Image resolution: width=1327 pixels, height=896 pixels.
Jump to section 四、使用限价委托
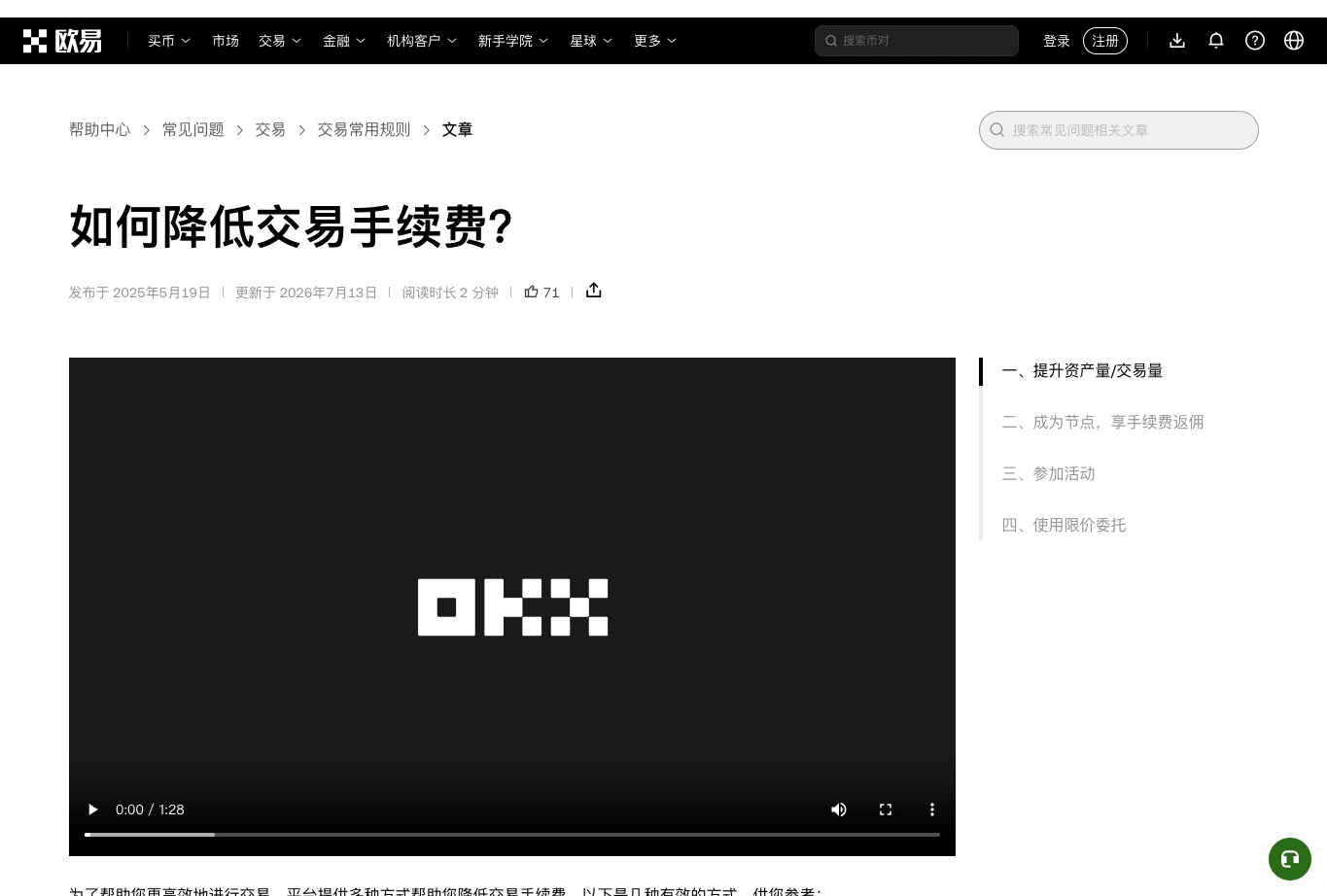(1064, 526)
